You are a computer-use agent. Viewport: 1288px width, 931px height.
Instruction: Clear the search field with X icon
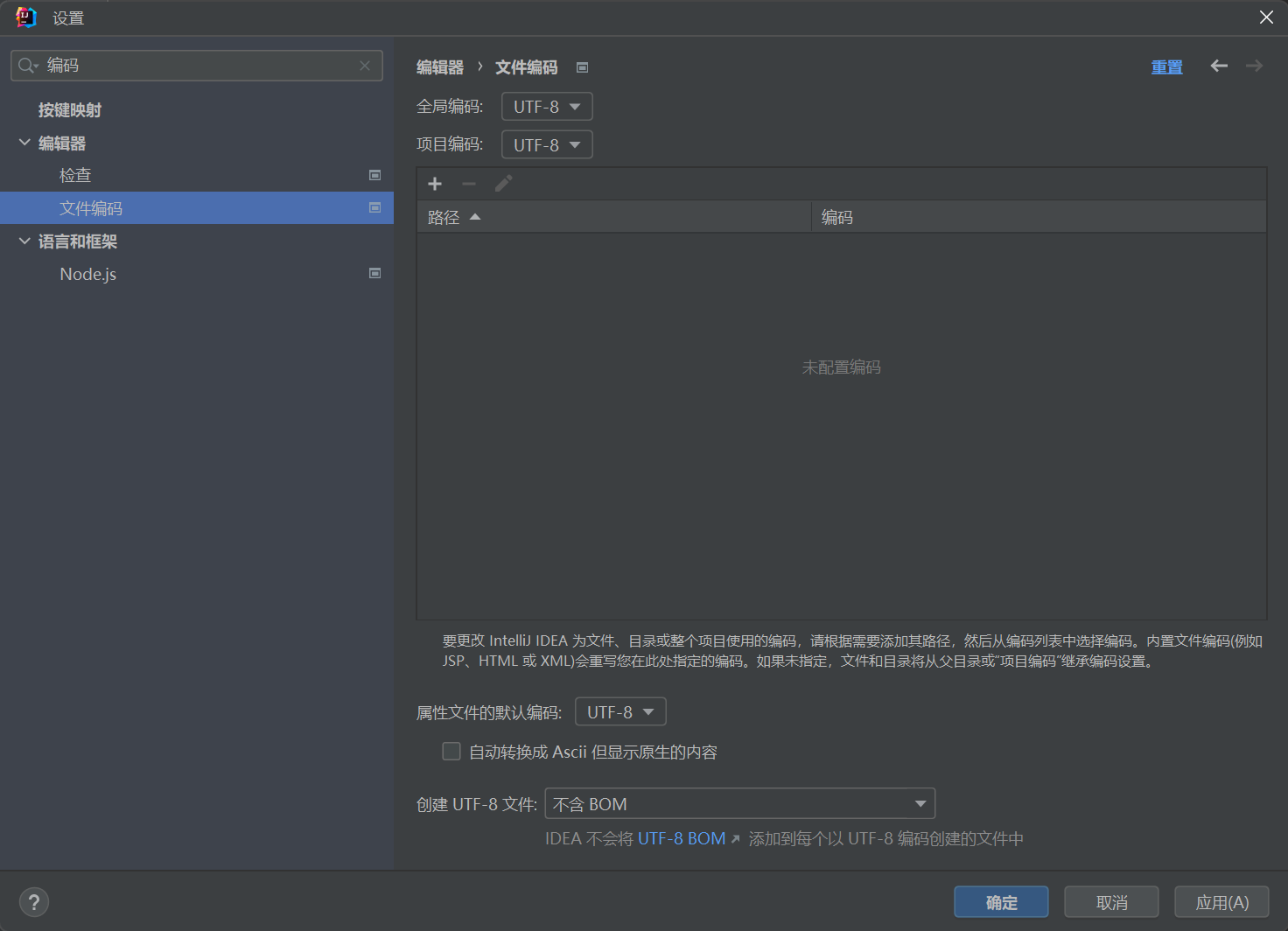pos(365,66)
